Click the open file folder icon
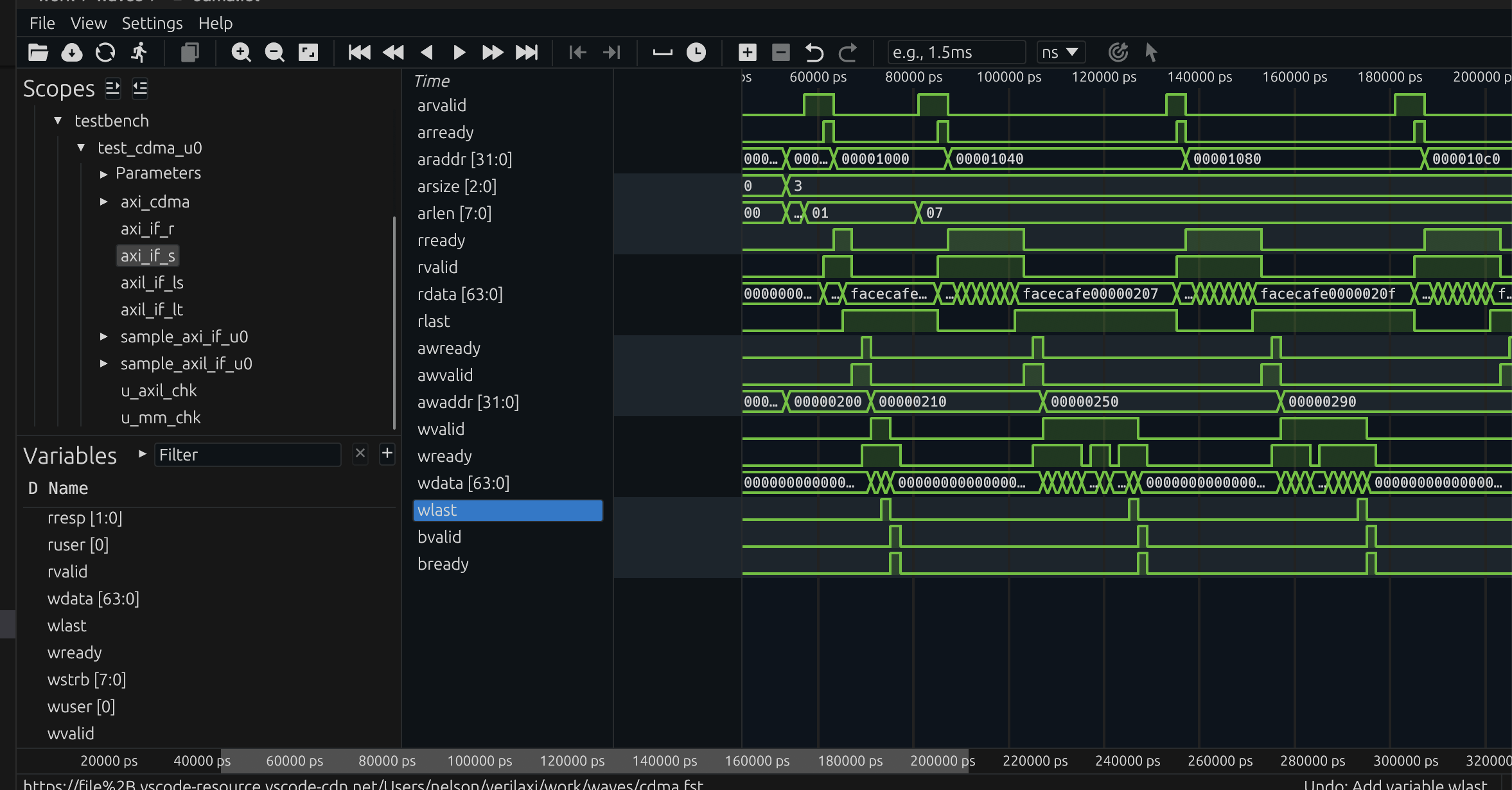Image resolution: width=1512 pixels, height=790 pixels. click(x=39, y=52)
